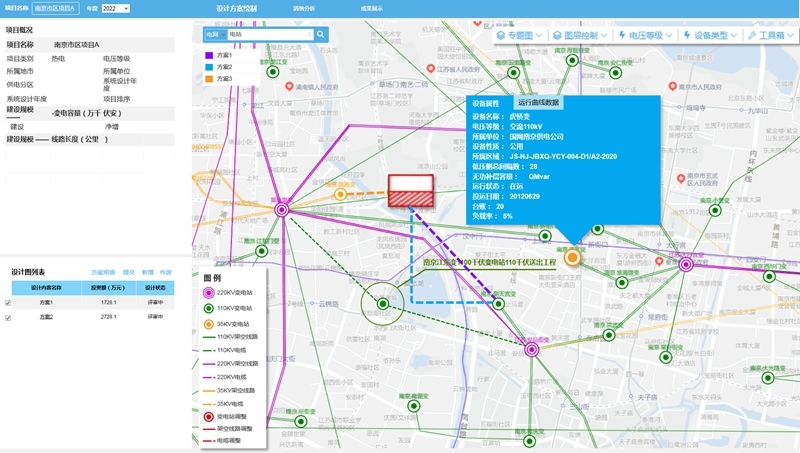Select the orange 虎桥变 substation marker under the popup
Image resolution: width=800 pixels, height=453 pixels.
tap(572, 257)
